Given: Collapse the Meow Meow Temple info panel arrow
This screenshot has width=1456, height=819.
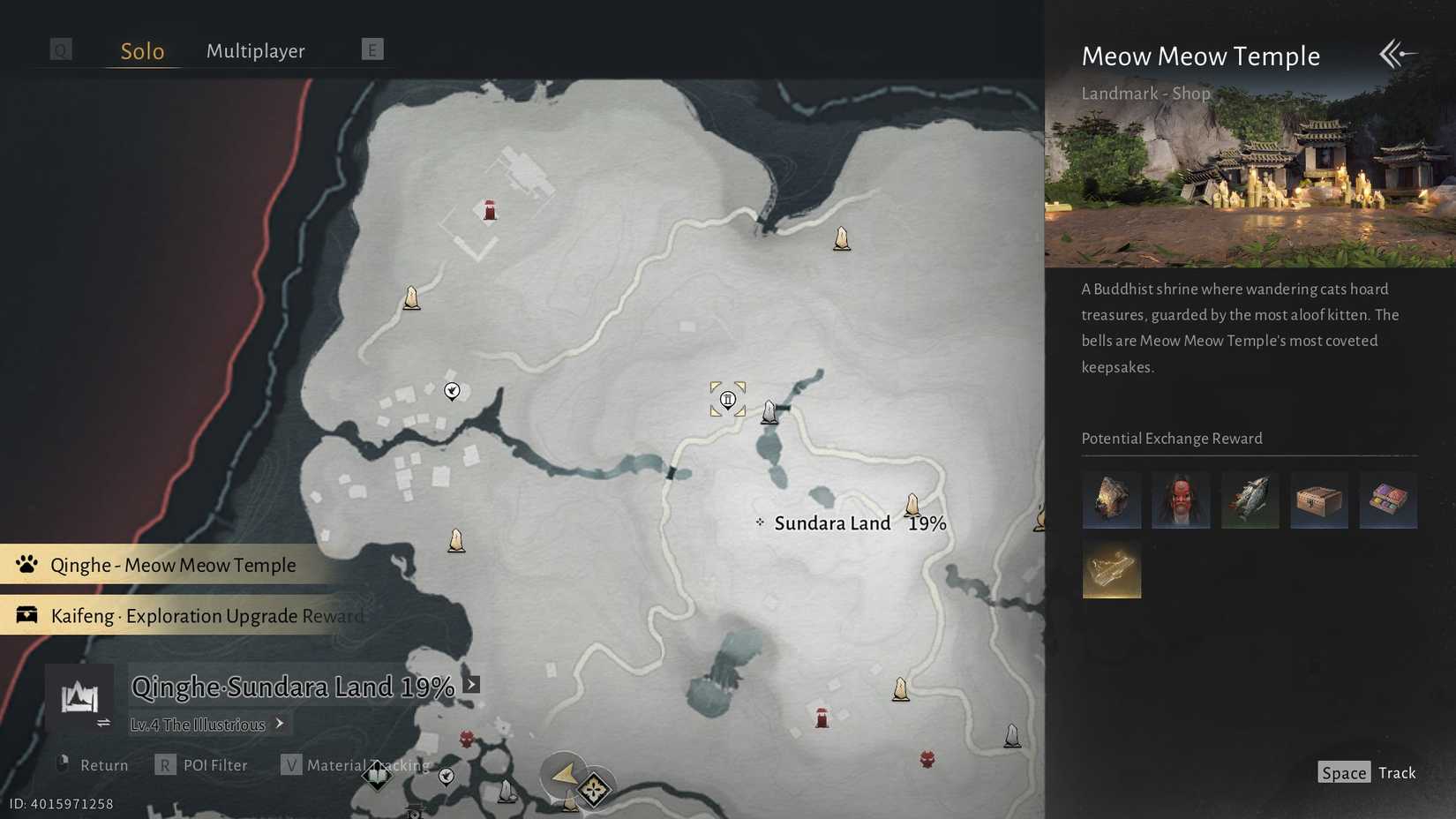Looking at the screenshot, I should (x=1398, y=54).
